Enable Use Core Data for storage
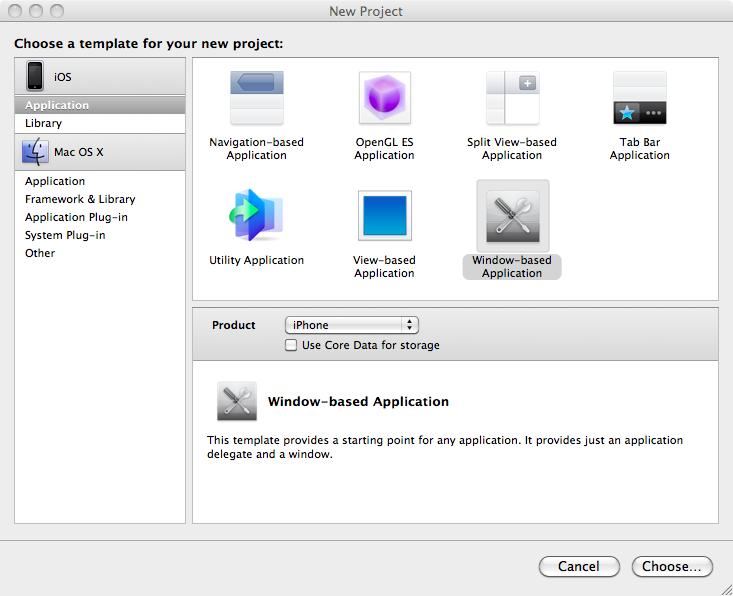Viewport: 733px width, 596px height. click(x=291, y=345)
